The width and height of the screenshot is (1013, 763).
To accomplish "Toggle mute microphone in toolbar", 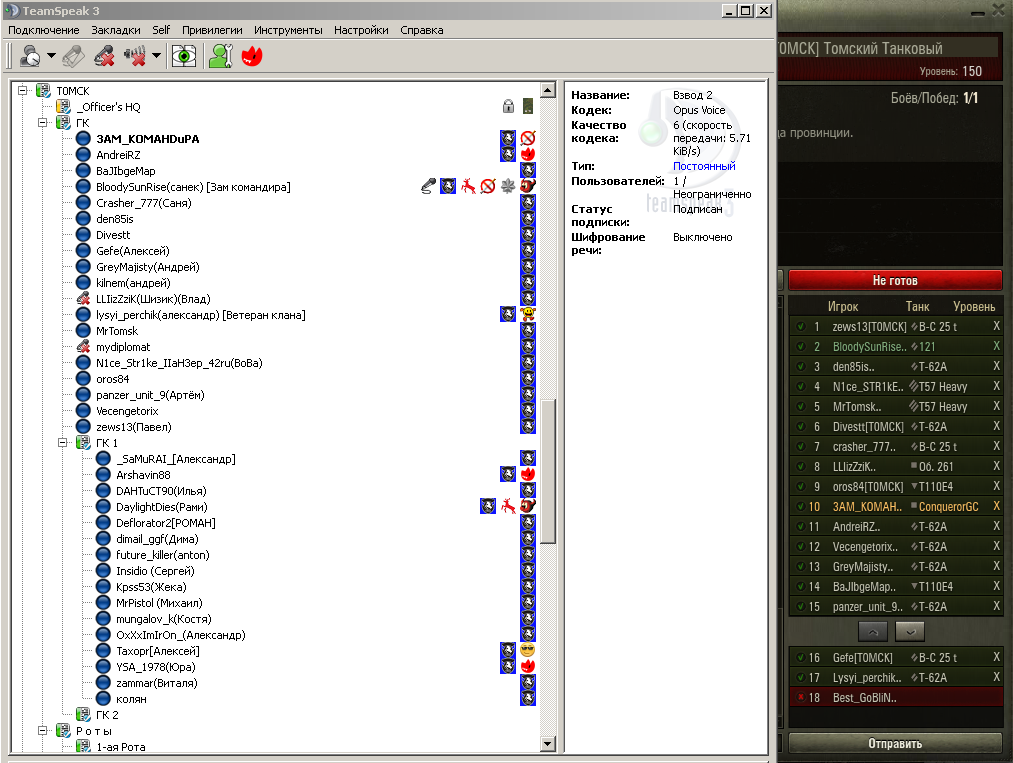I will [x=104, y=56].
